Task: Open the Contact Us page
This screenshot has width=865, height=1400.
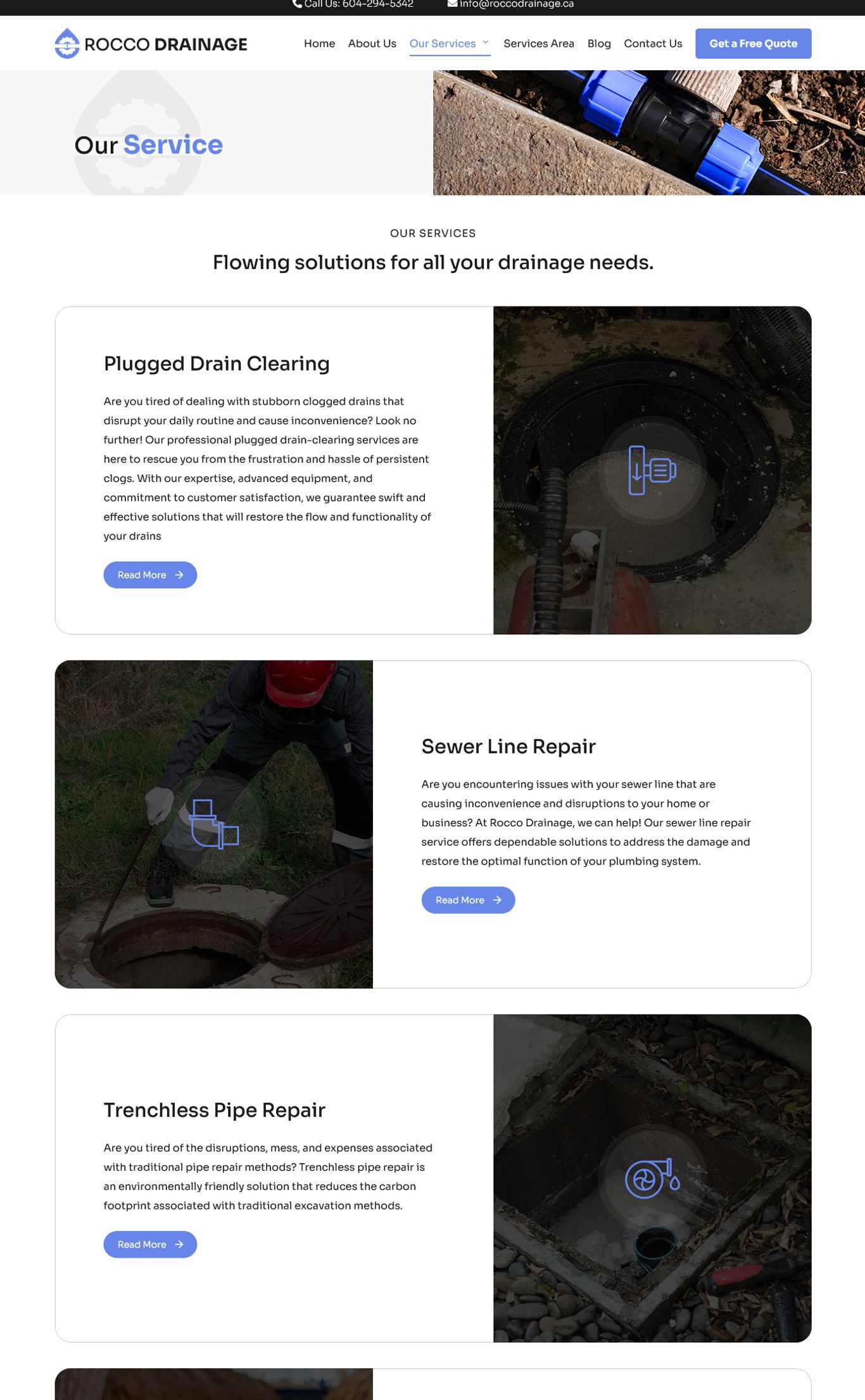Action: [x=653, y=44]
